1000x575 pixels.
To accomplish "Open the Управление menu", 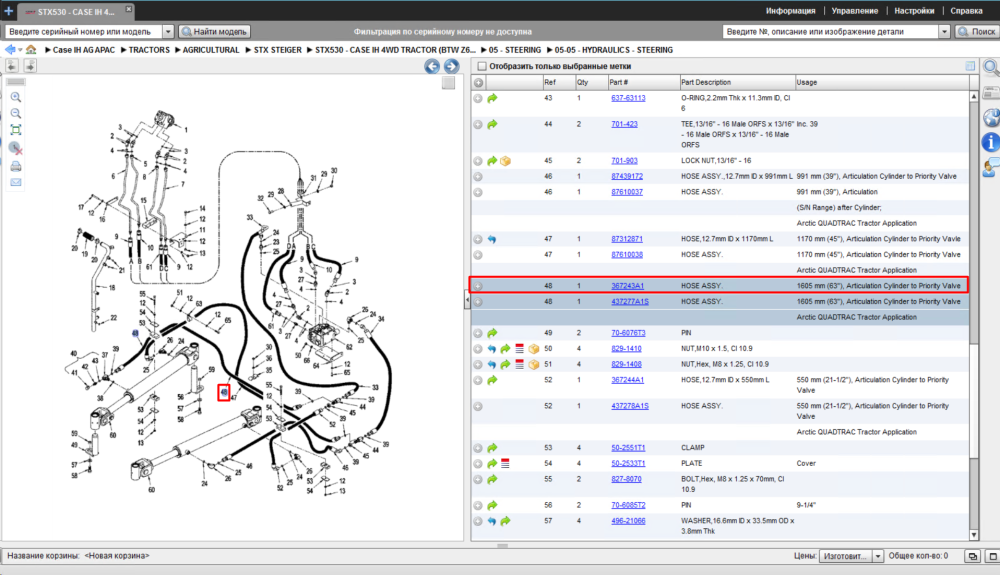I will 855,11.
